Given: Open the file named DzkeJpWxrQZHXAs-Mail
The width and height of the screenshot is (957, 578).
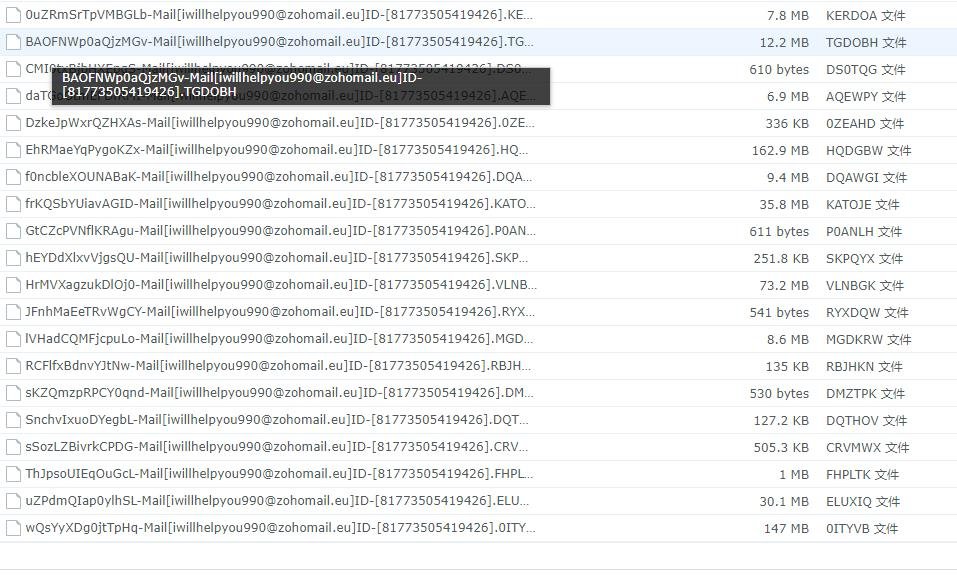Looking at the screenshot, I should tap(280, 123).
